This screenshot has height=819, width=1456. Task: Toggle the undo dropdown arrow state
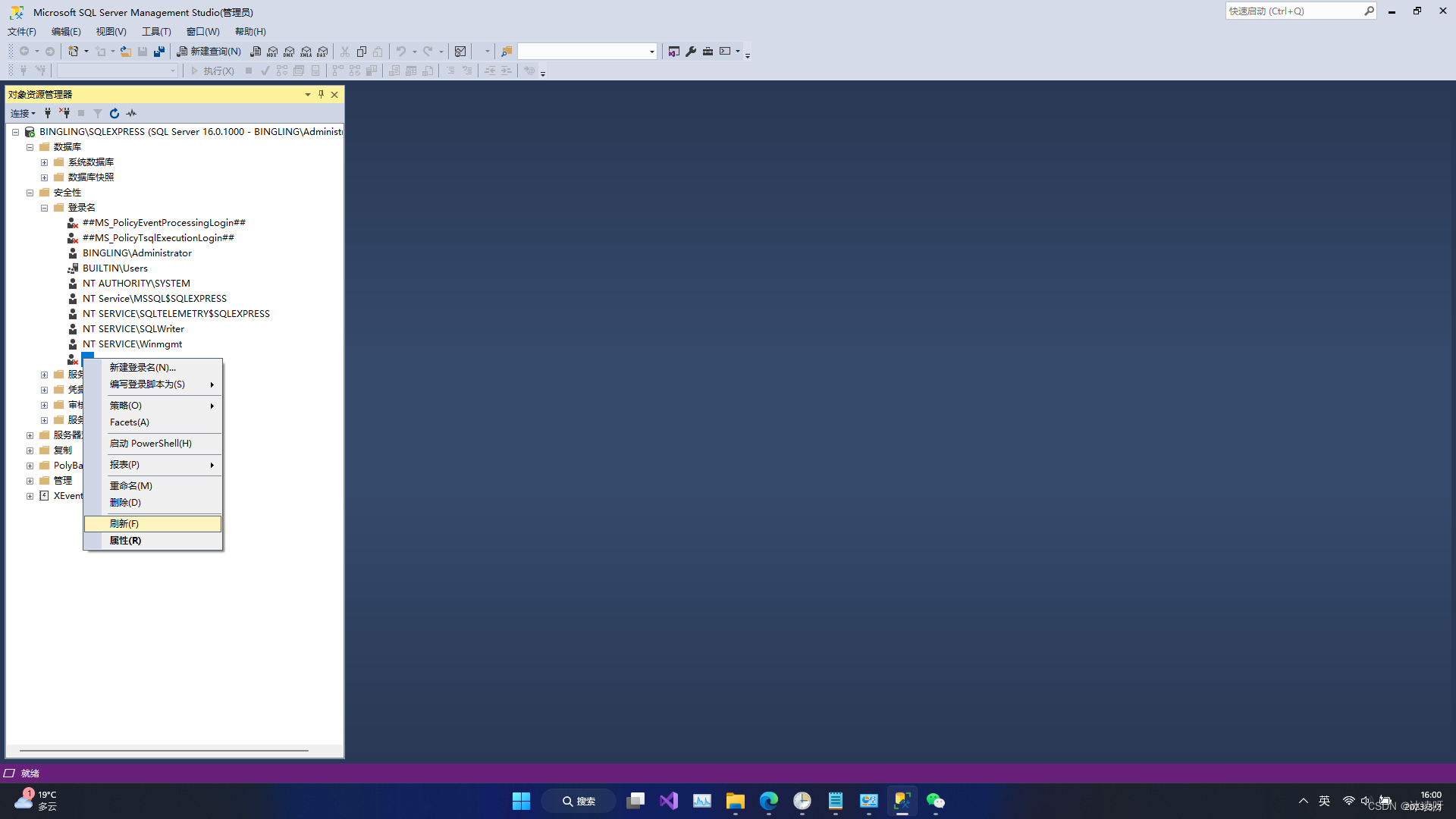coord(413,51)
